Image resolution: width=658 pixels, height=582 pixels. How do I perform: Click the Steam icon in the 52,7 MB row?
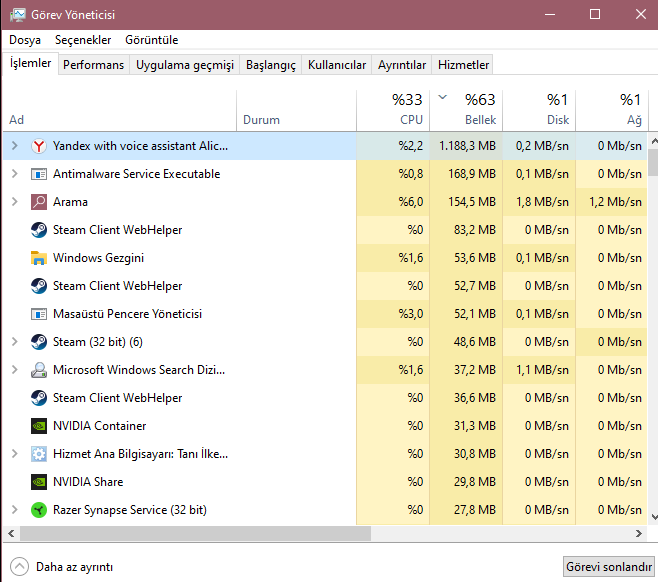pos(39,286)
